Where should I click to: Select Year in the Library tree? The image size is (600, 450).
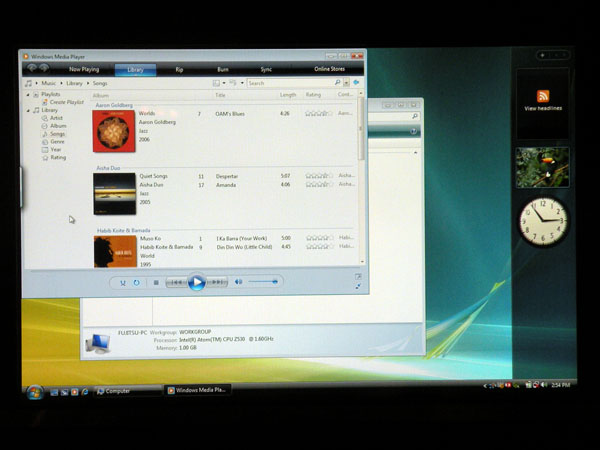click(x=56, y=150)
